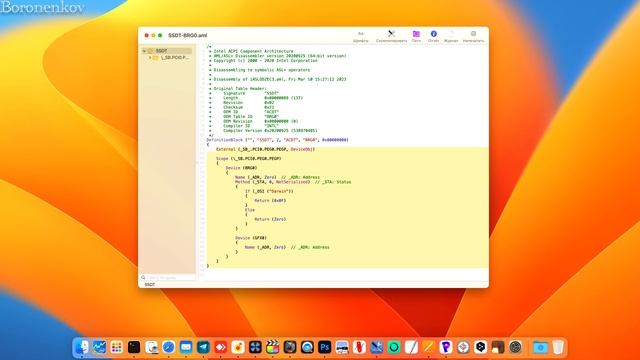Click the External (_SB_.PCI0.PEG0.PEGP line
Image resolution: width=640 pixels, height=360 pixels.
click(265, 149)
